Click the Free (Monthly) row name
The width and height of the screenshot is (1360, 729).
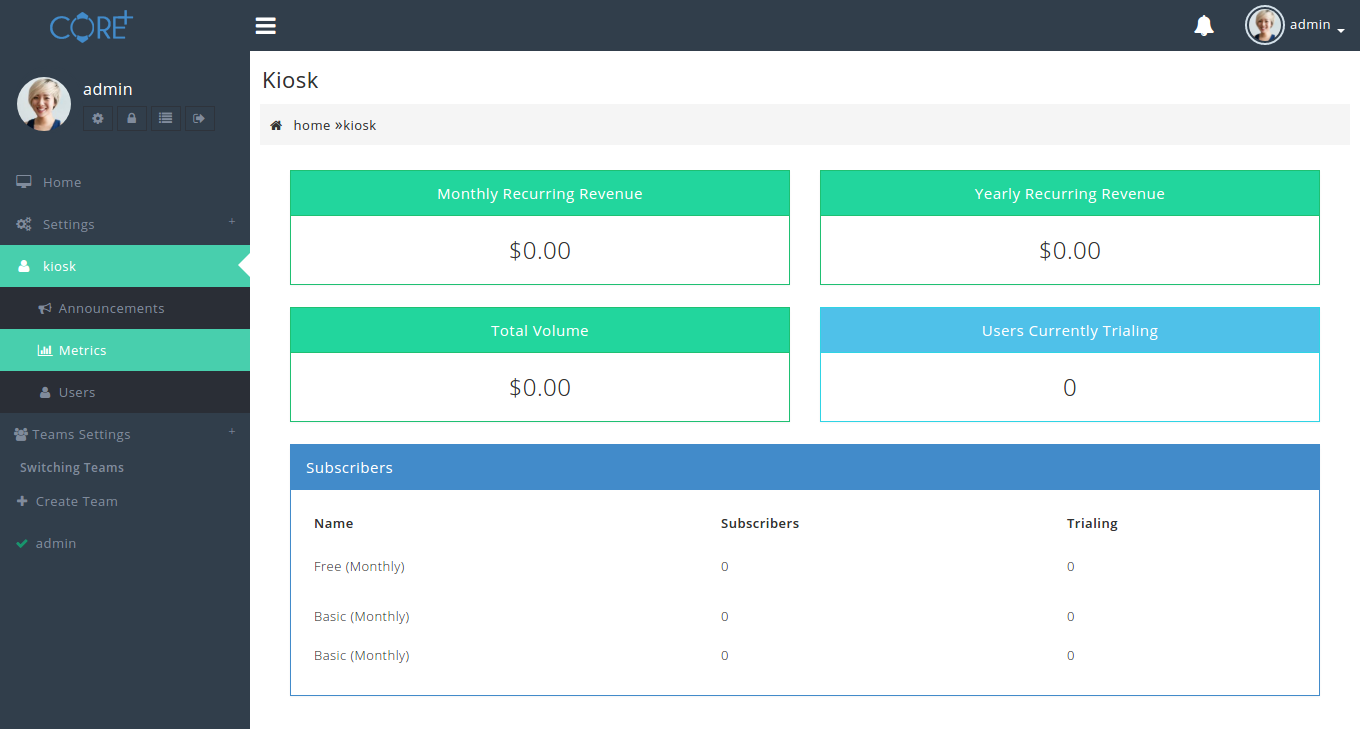(359, 566)
